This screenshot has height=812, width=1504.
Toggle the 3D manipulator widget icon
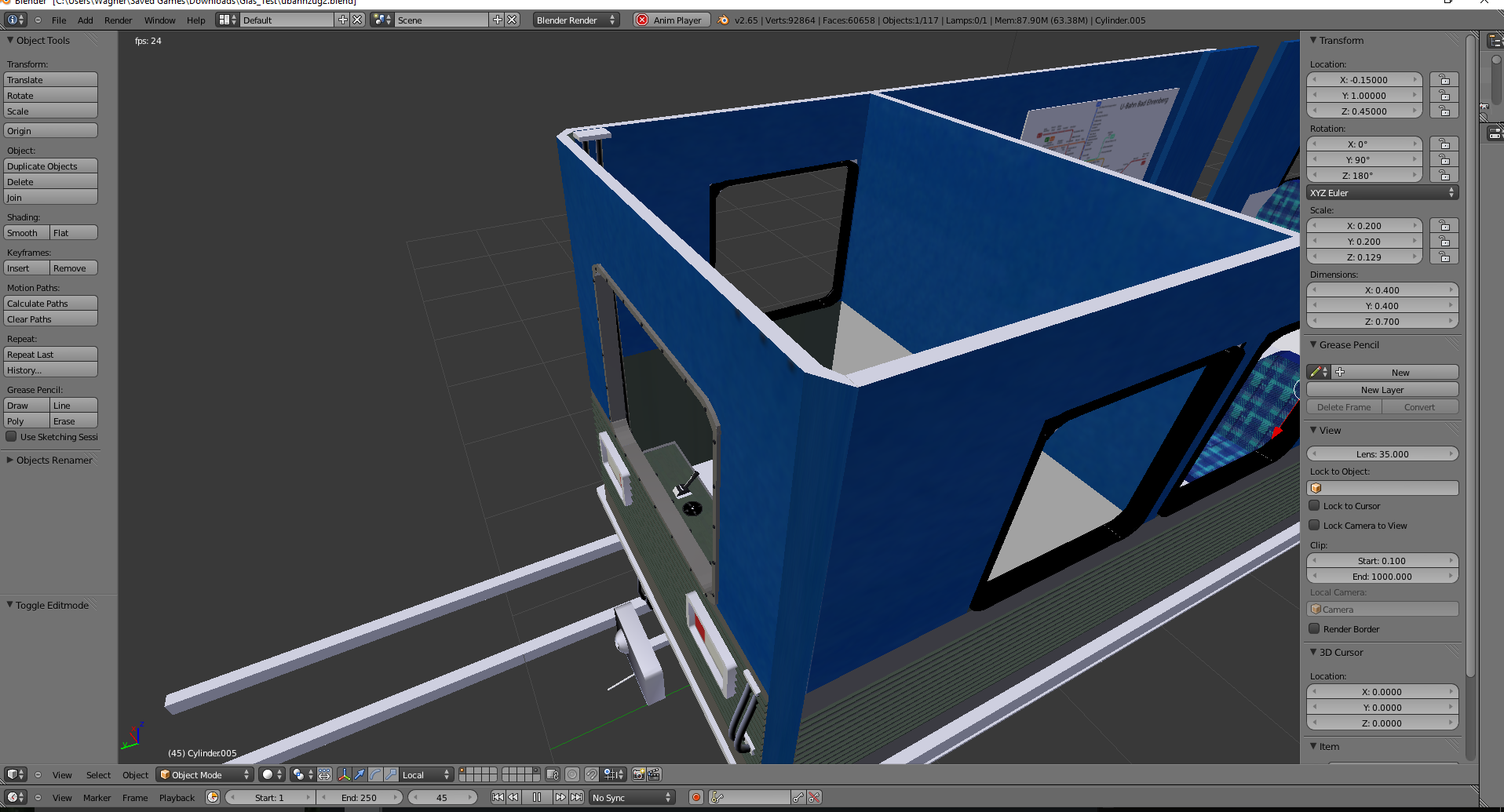point(344,774)
